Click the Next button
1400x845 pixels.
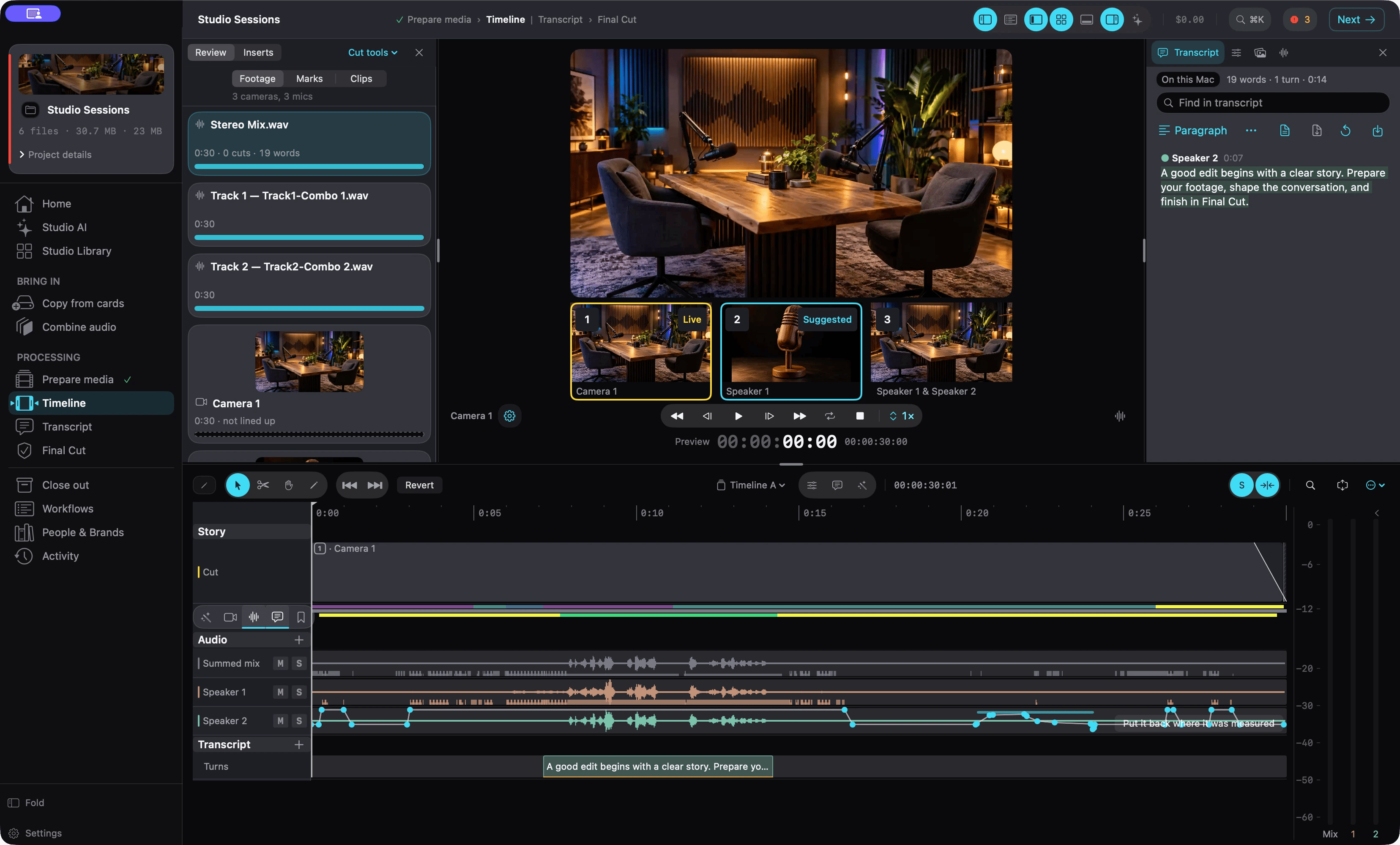tap(1356, 19)
